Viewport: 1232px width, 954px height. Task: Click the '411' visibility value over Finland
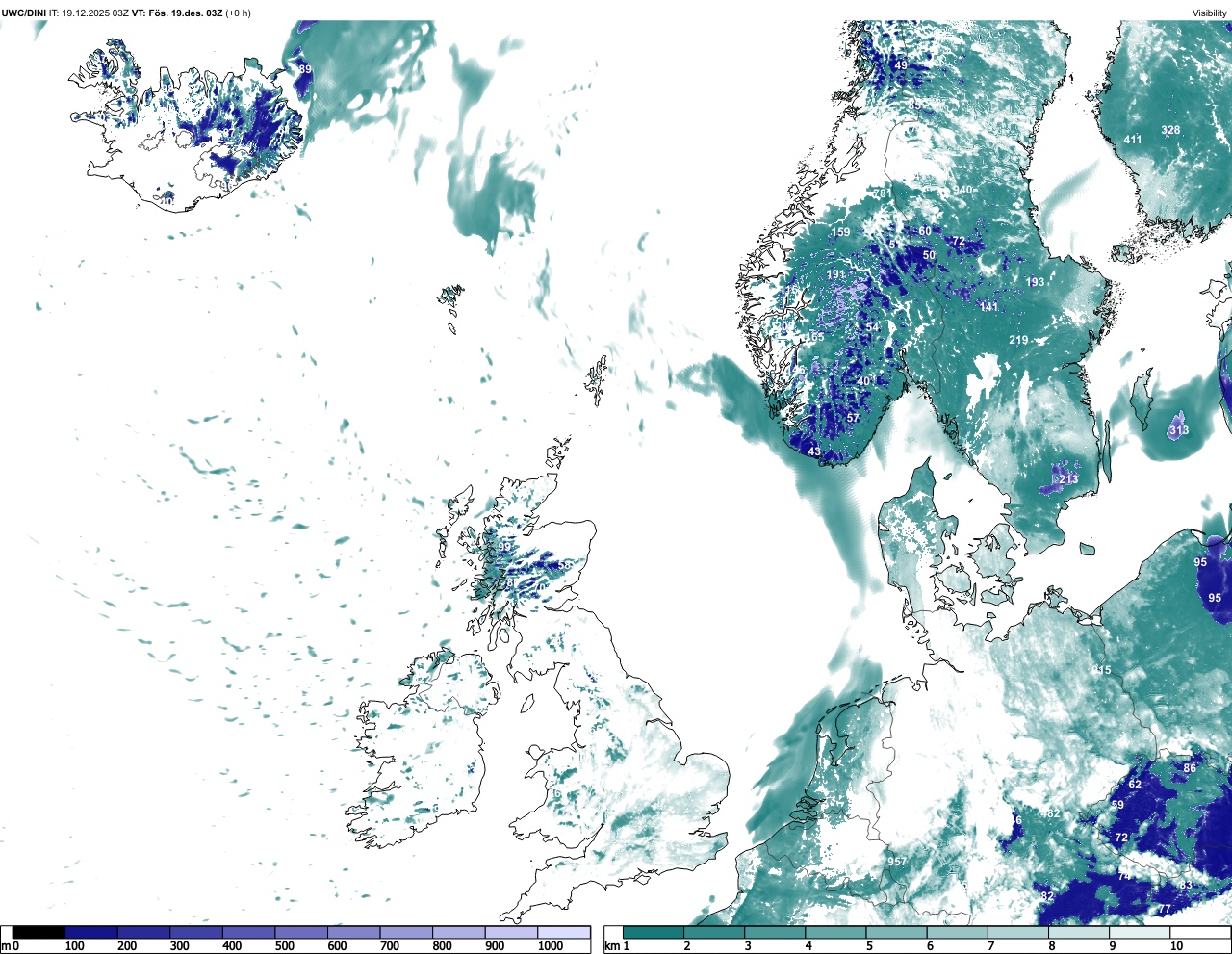(1133, 140)
